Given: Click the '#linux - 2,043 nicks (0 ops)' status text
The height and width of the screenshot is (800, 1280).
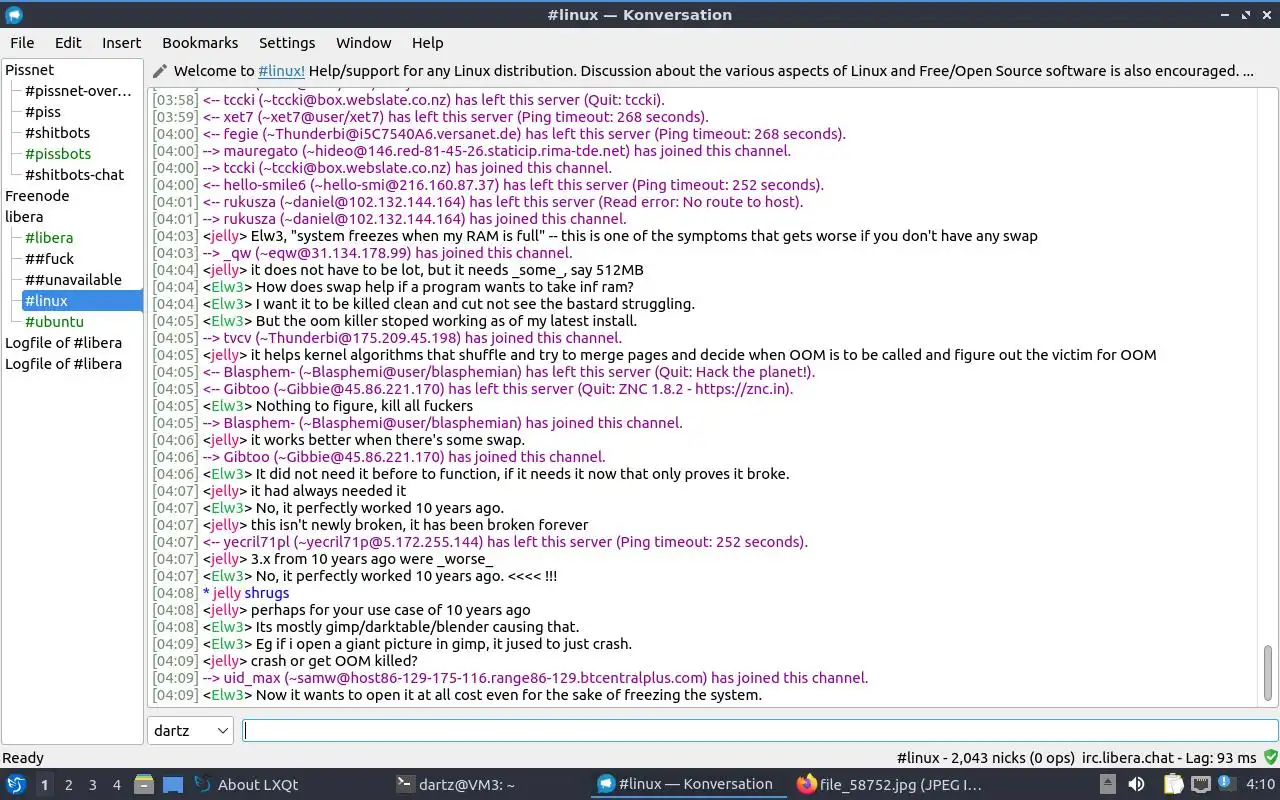Looking at the screenshot, I should tap(985, 758).
